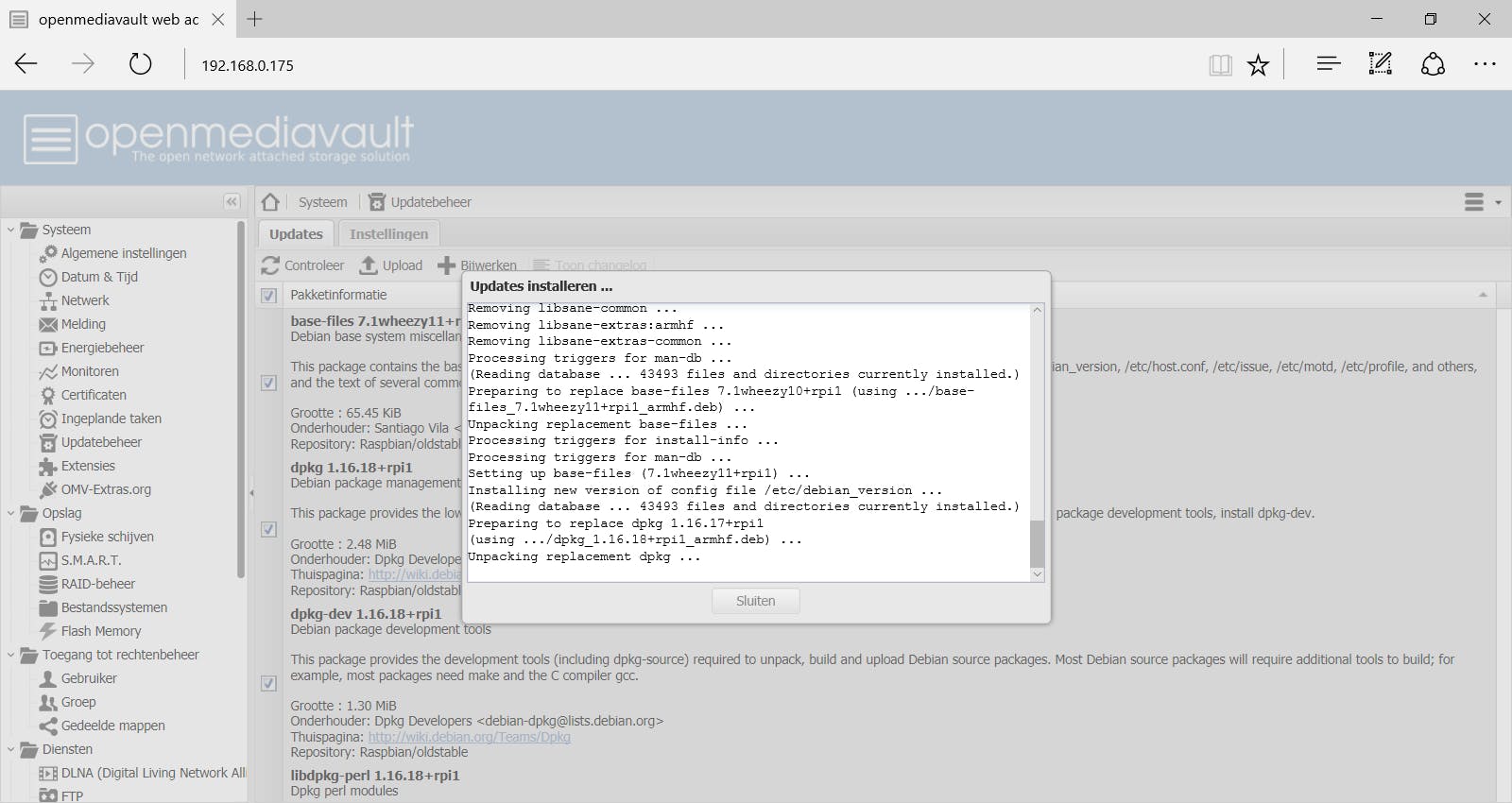Click the update log scrollbar thumb

tap(1037, 543)
